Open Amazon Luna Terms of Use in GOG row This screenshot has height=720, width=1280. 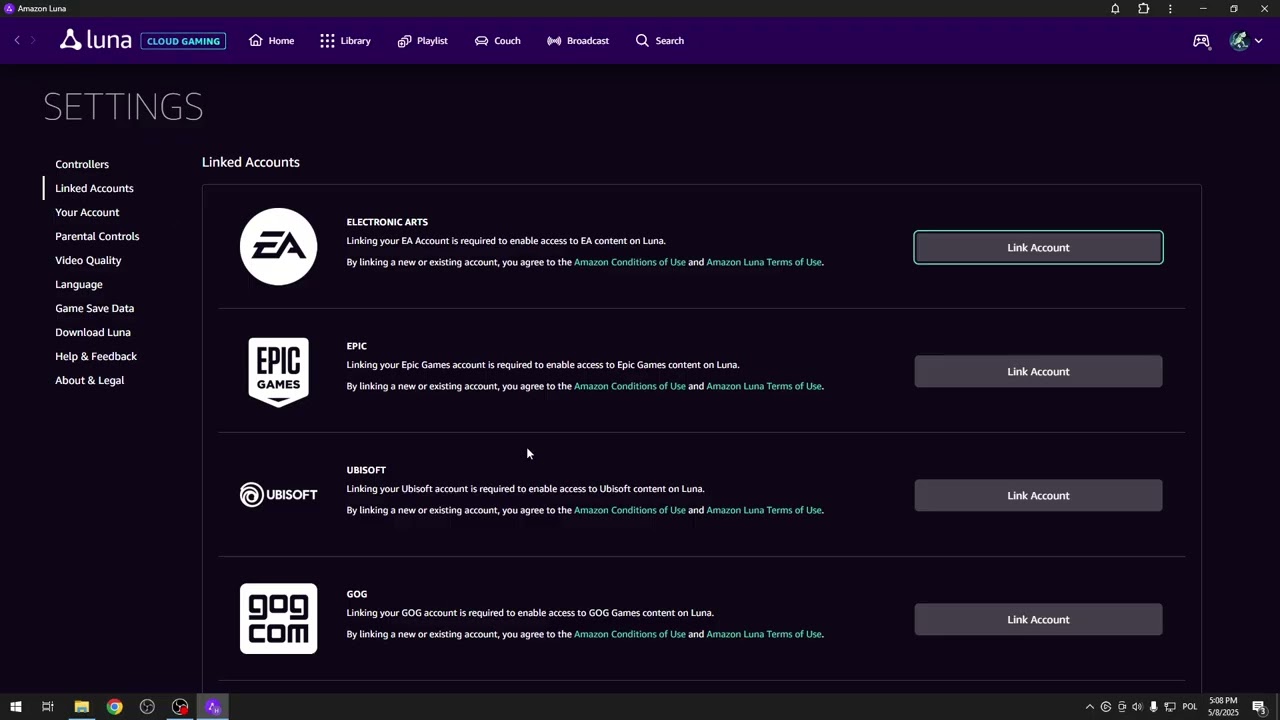pos(764,634)
